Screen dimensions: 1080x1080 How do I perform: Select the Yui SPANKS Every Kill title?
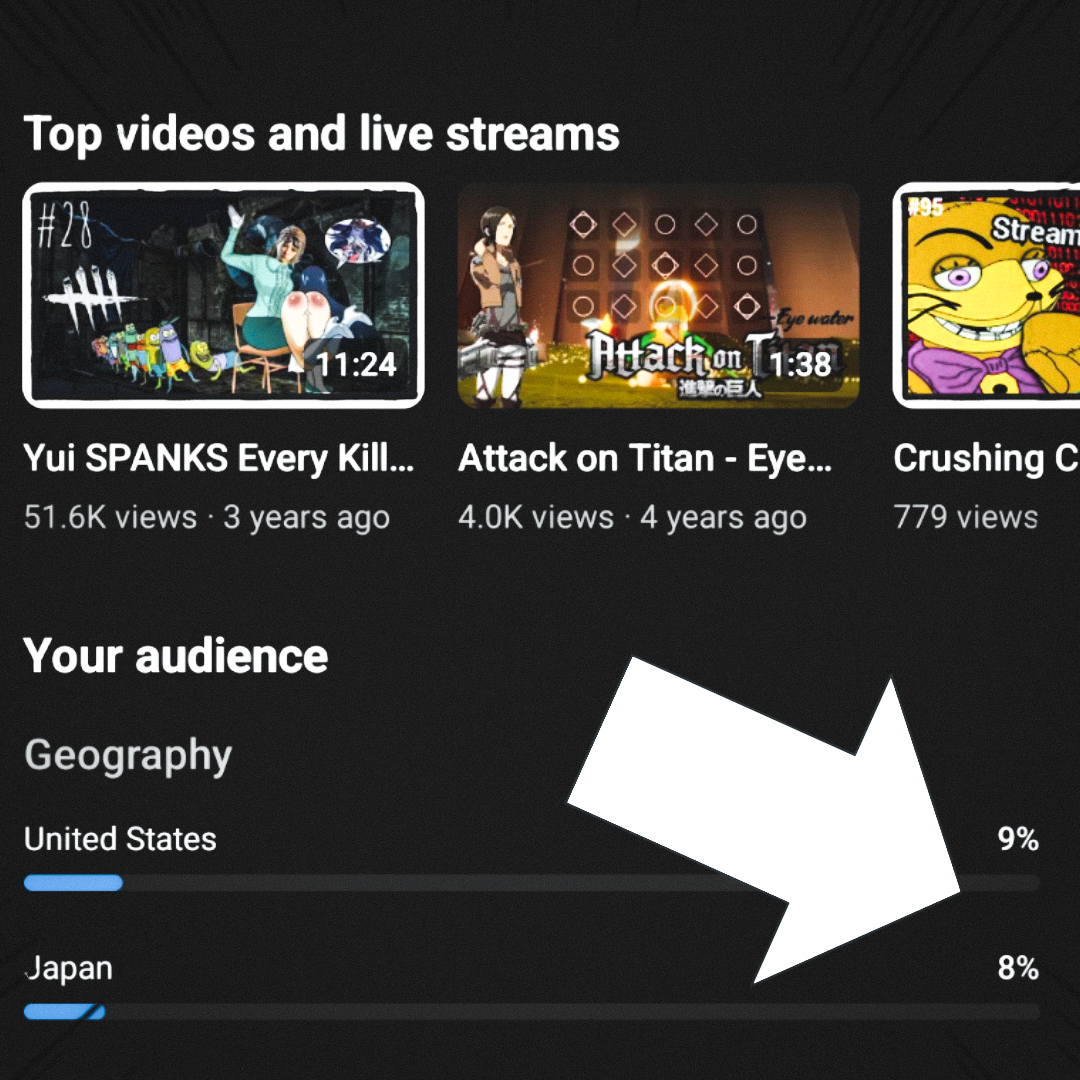tap(218, 459)
